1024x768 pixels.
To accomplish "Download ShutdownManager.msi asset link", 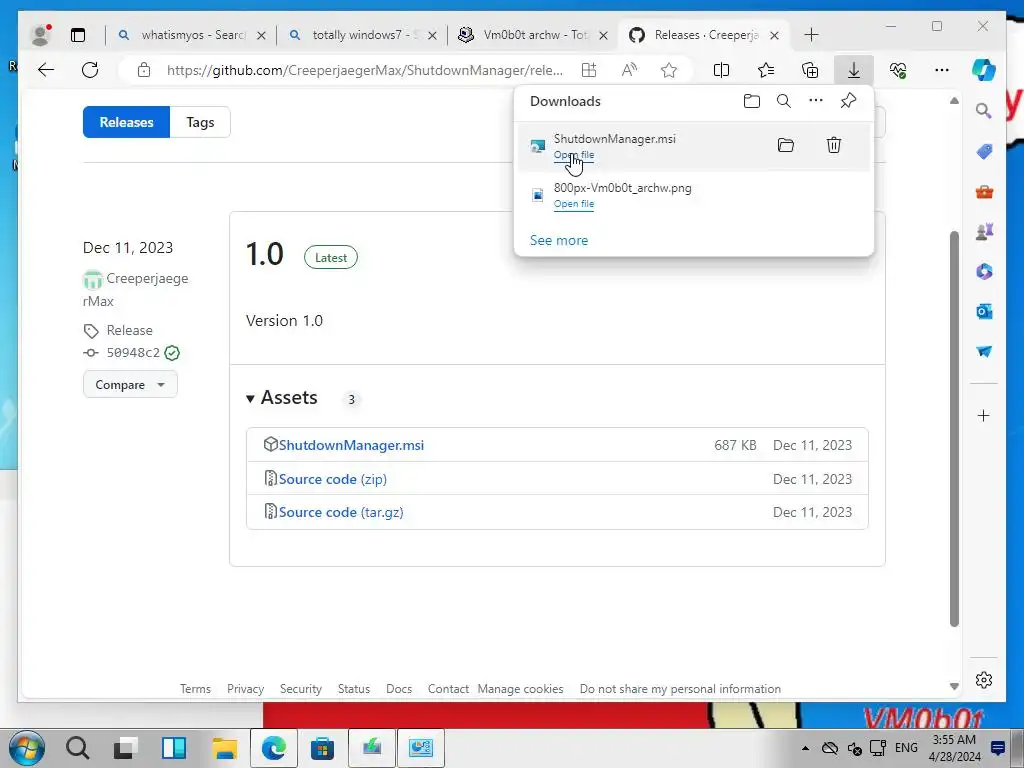I will (x=351, y=445).
